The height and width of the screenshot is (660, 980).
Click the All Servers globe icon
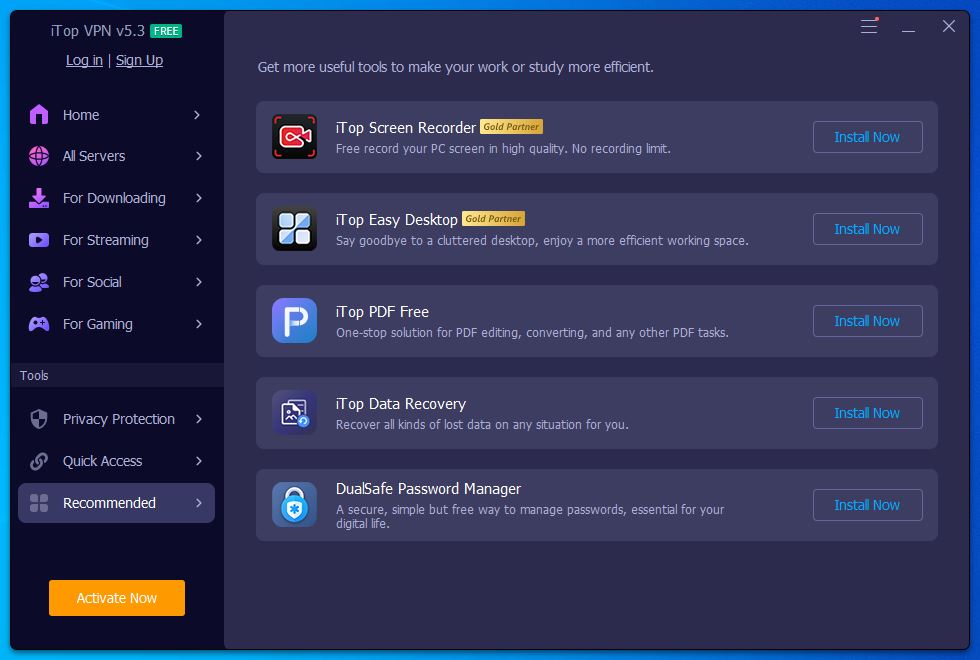click(39, 156)
